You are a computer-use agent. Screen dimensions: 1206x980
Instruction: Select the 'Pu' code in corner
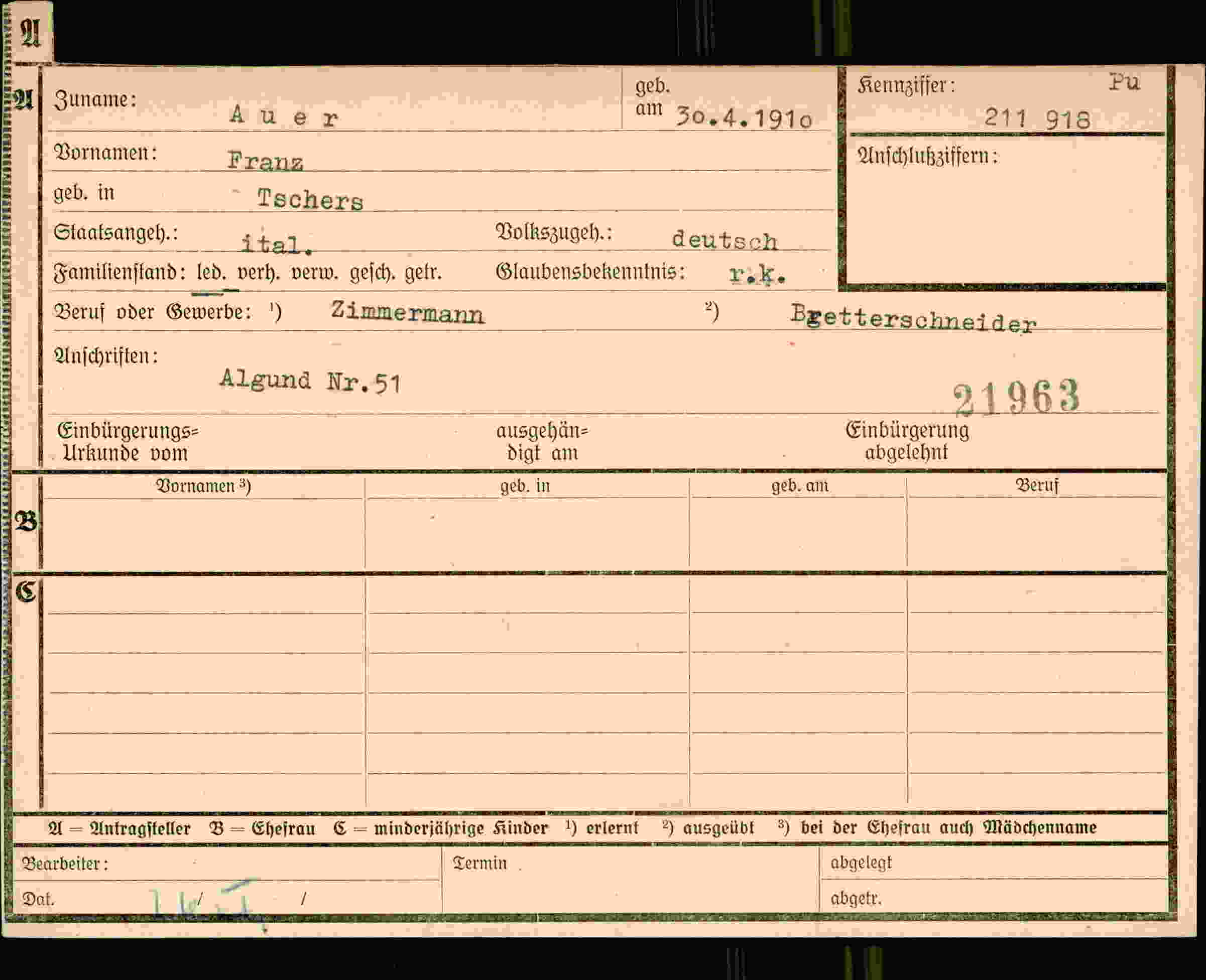point(1124,82)
